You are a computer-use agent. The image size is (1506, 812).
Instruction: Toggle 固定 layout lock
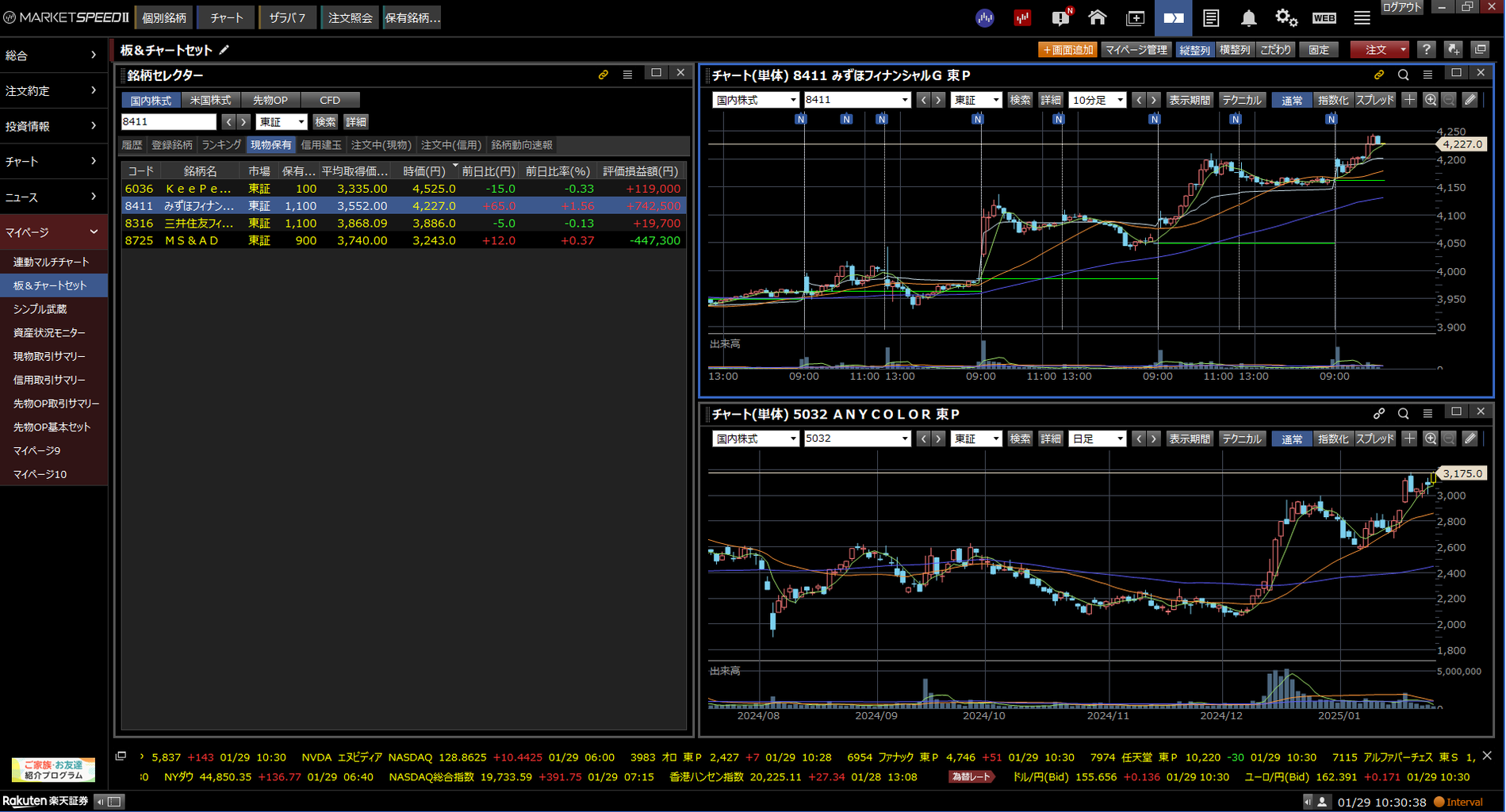point(1319,50)
